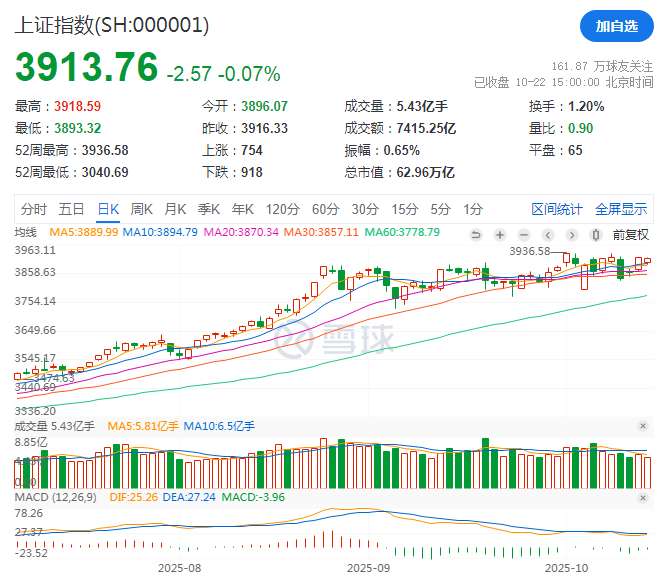Open the 区间统计 link

coord(557,209)
